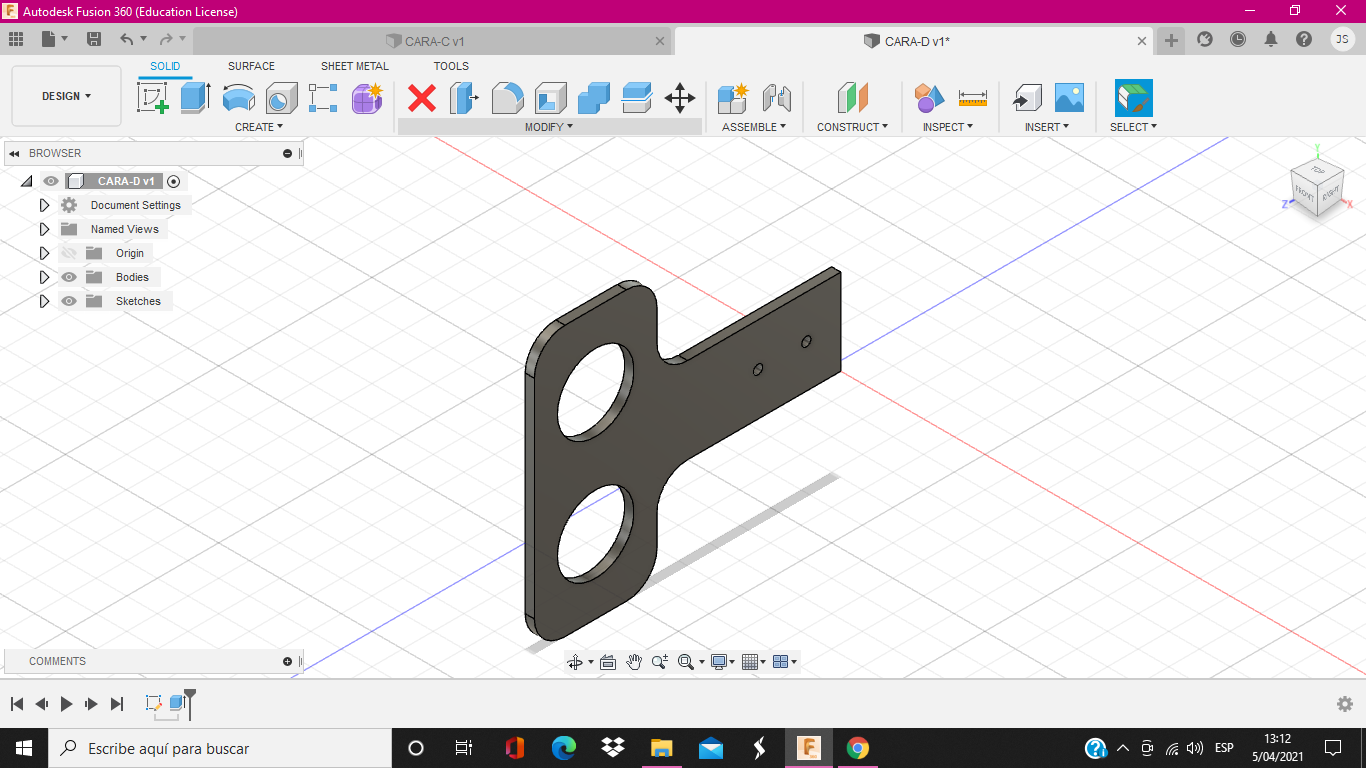The height and width of the screenshot is (768, 1366).
Task: Expand the Document Settings node
Action: point(44,205)
